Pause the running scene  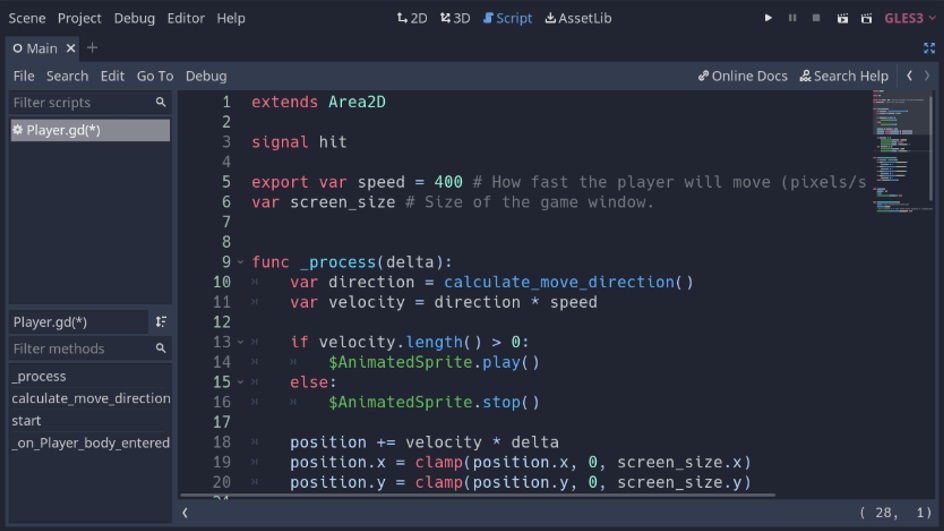[x=792, y=18]
